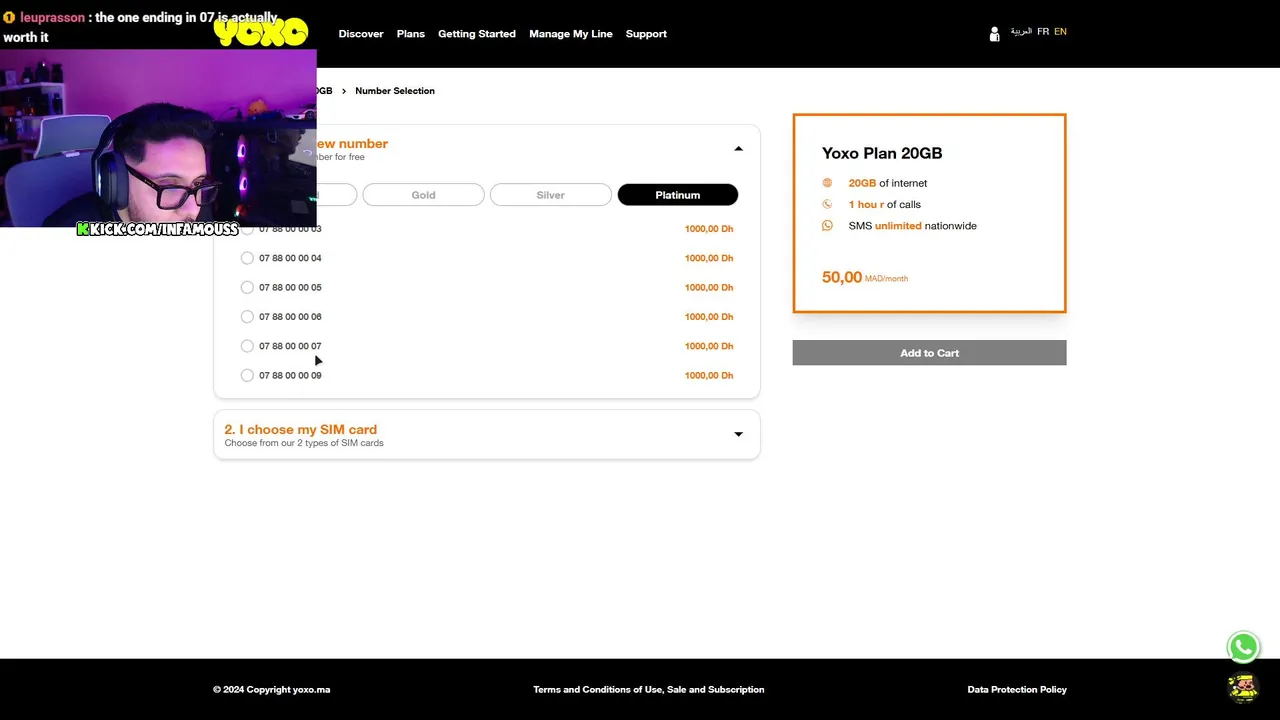
Task: Select number 07 88 00 00 04
Action: point(247,258)
